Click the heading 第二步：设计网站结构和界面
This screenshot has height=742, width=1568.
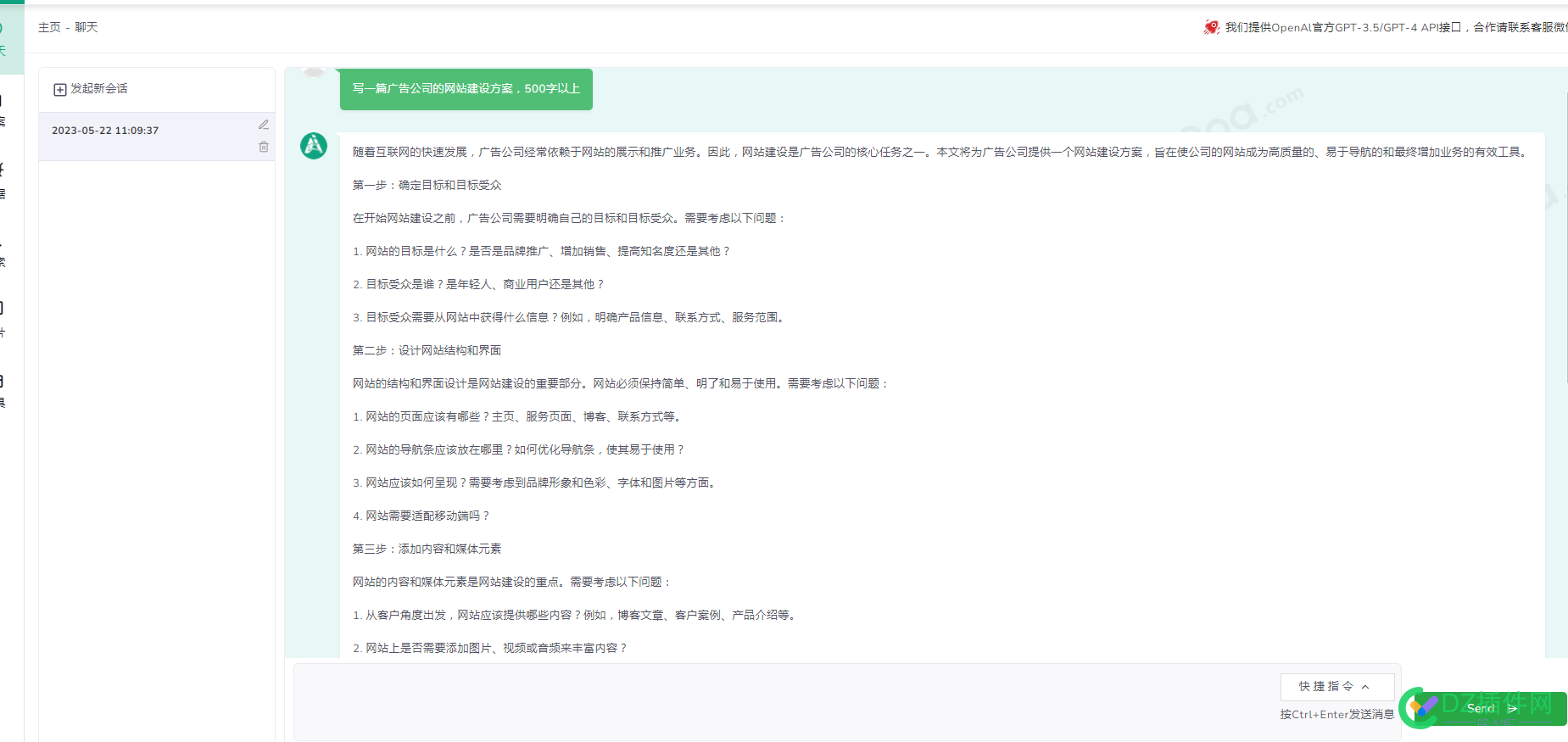click(x=427, y=351)
